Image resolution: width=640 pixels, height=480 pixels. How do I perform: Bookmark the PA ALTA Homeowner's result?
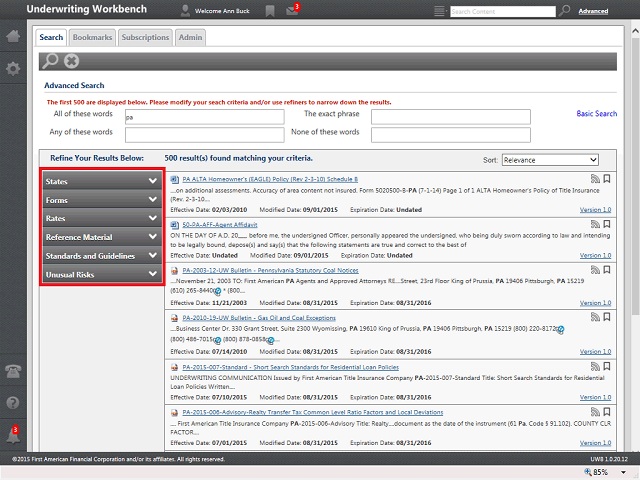click(x=607, y=179)
